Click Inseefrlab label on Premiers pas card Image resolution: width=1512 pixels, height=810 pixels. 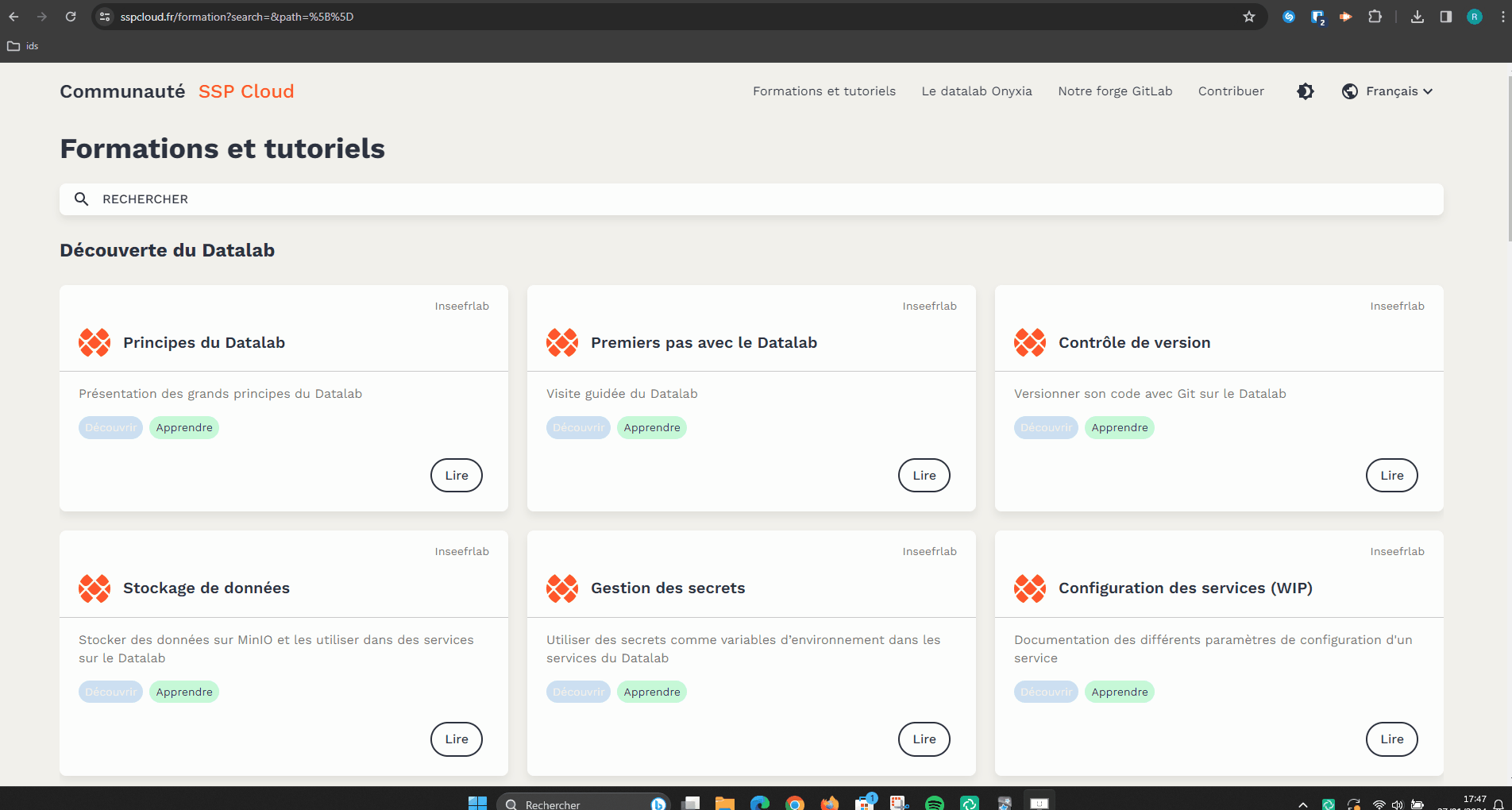[929, 307]
